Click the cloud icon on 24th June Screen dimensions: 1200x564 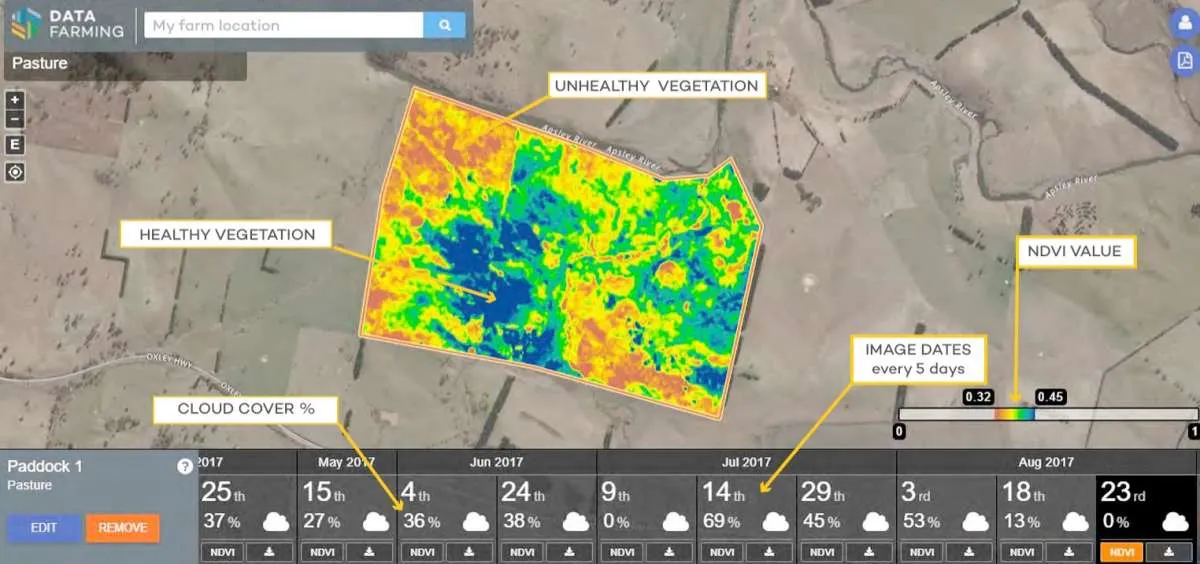(x=576, y=521)
